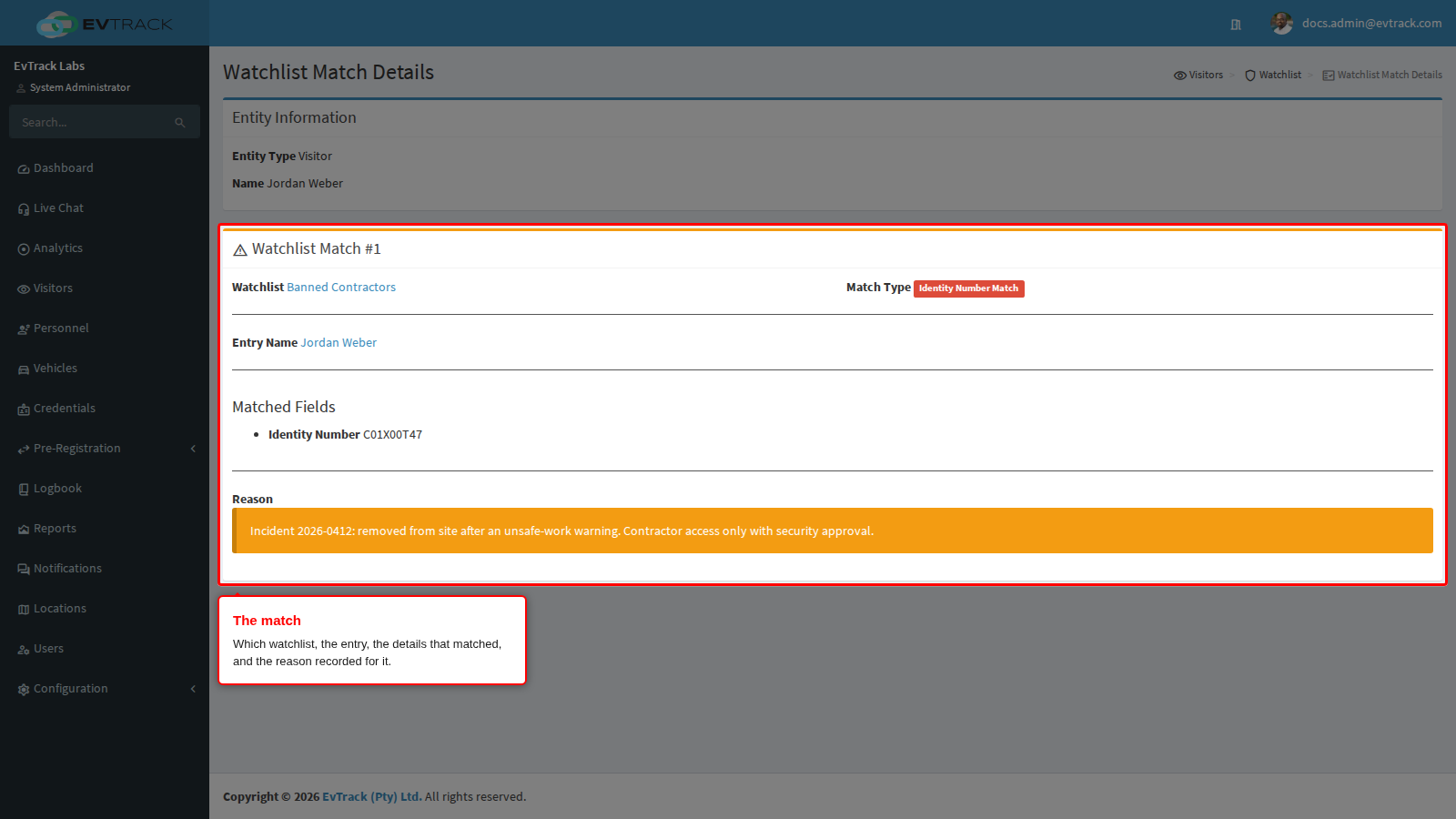
Task: Click the Entity Information heading
Action: point(294,118)
